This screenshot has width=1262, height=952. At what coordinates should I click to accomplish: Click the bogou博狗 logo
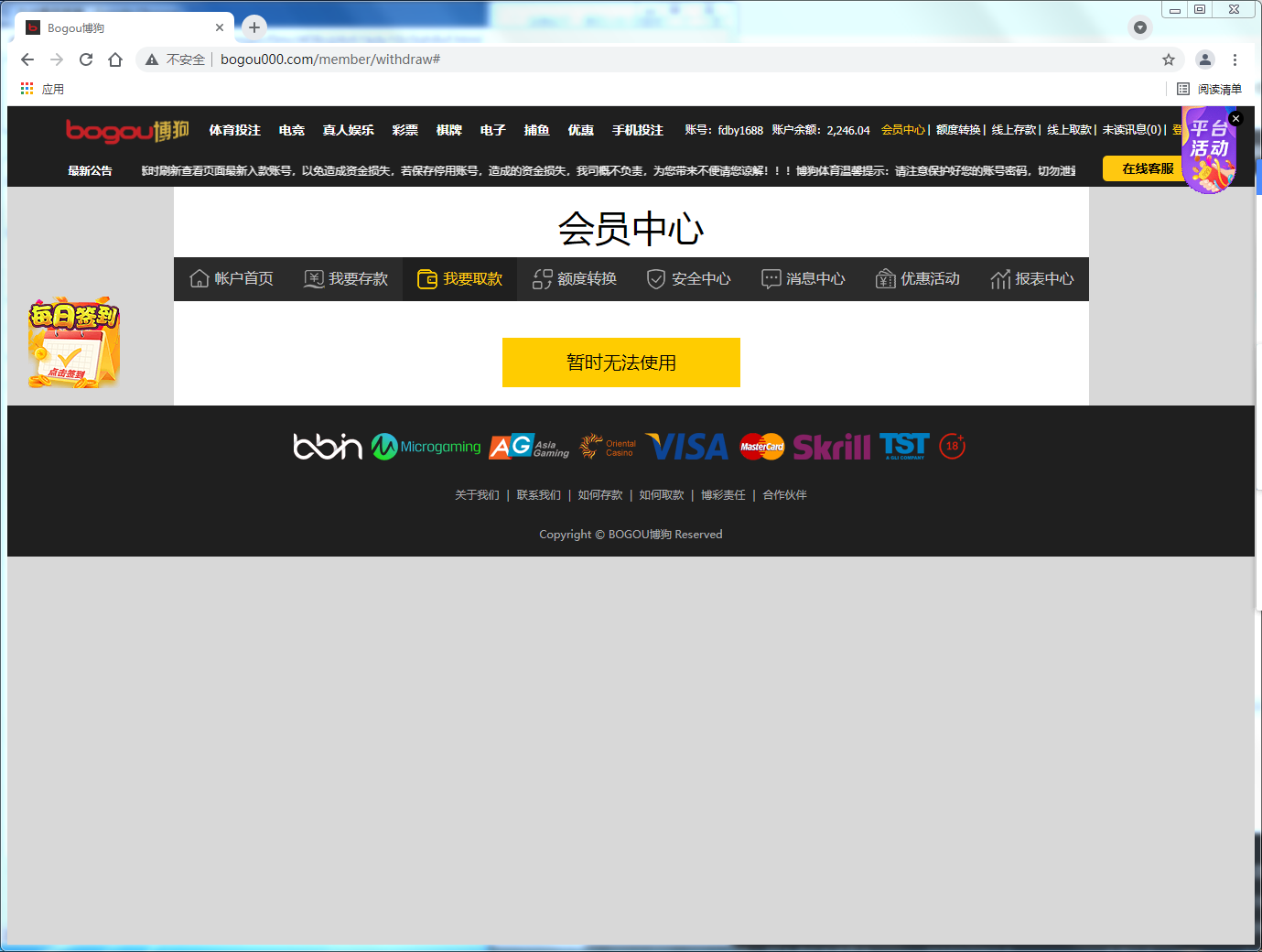pyautogui.click(x=127, y=131)
